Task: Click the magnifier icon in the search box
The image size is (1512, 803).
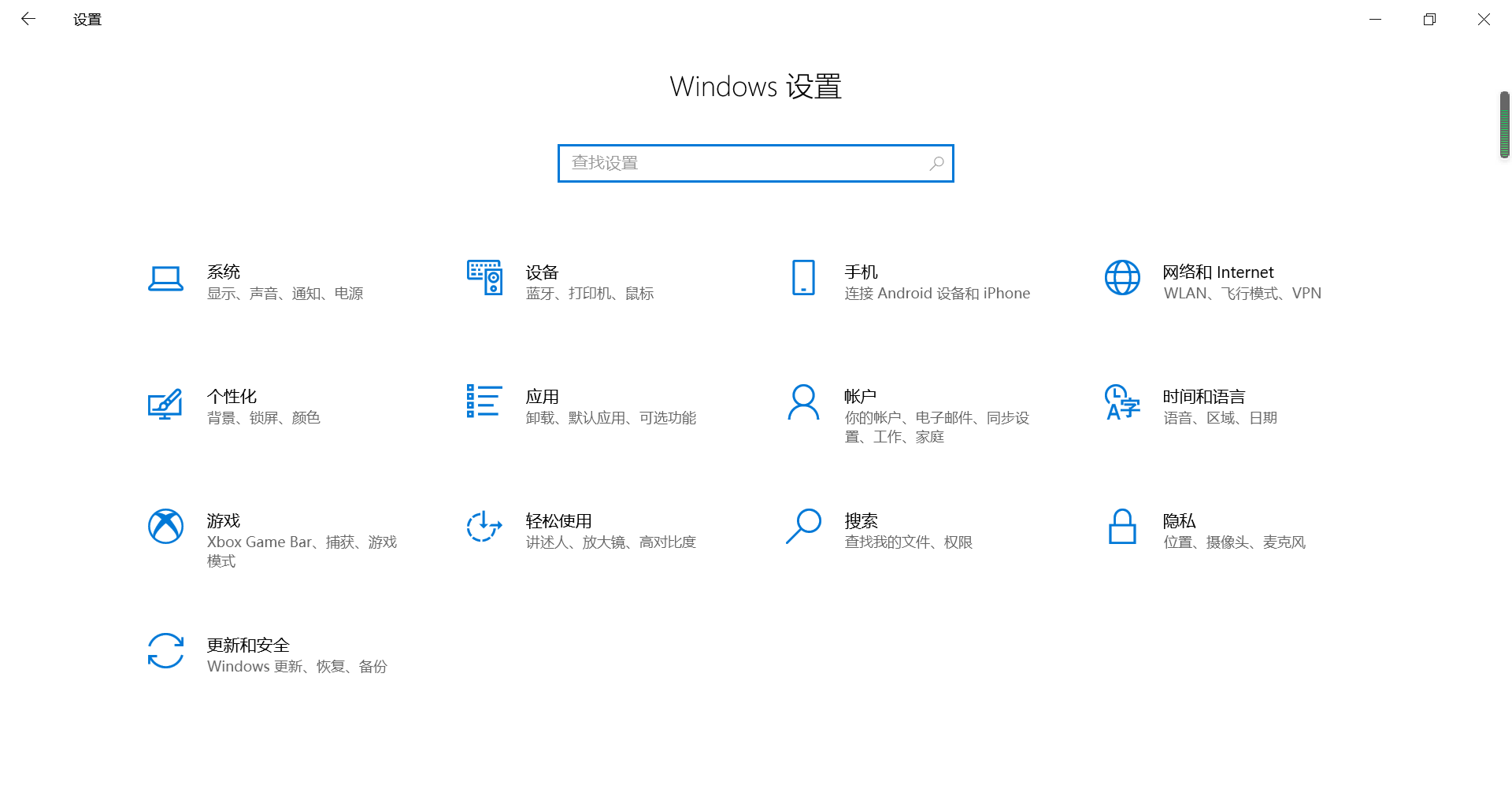Action: pyautogui.click(x=936, y=163)
